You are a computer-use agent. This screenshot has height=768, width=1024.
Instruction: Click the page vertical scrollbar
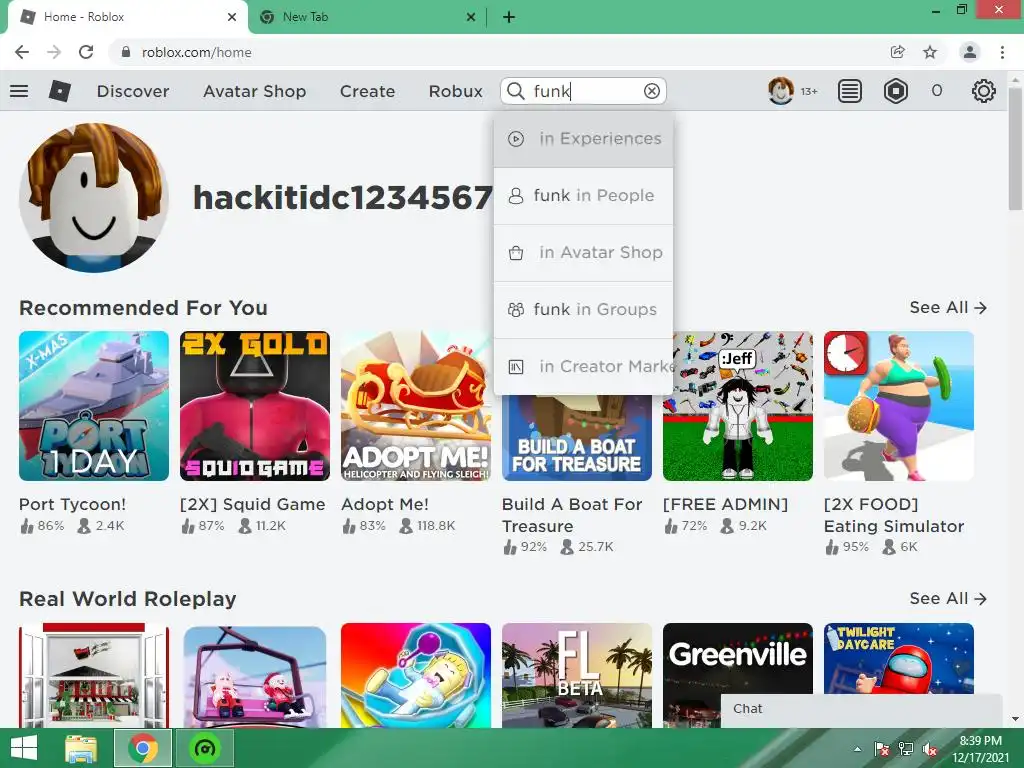click(1015, 149)
